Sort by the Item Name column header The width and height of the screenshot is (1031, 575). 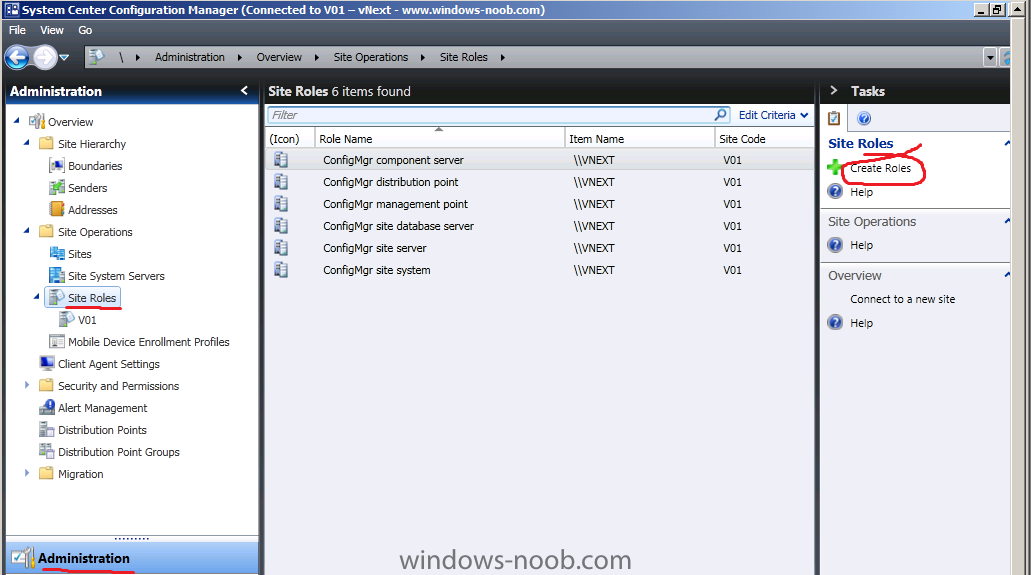click(640, 139)
